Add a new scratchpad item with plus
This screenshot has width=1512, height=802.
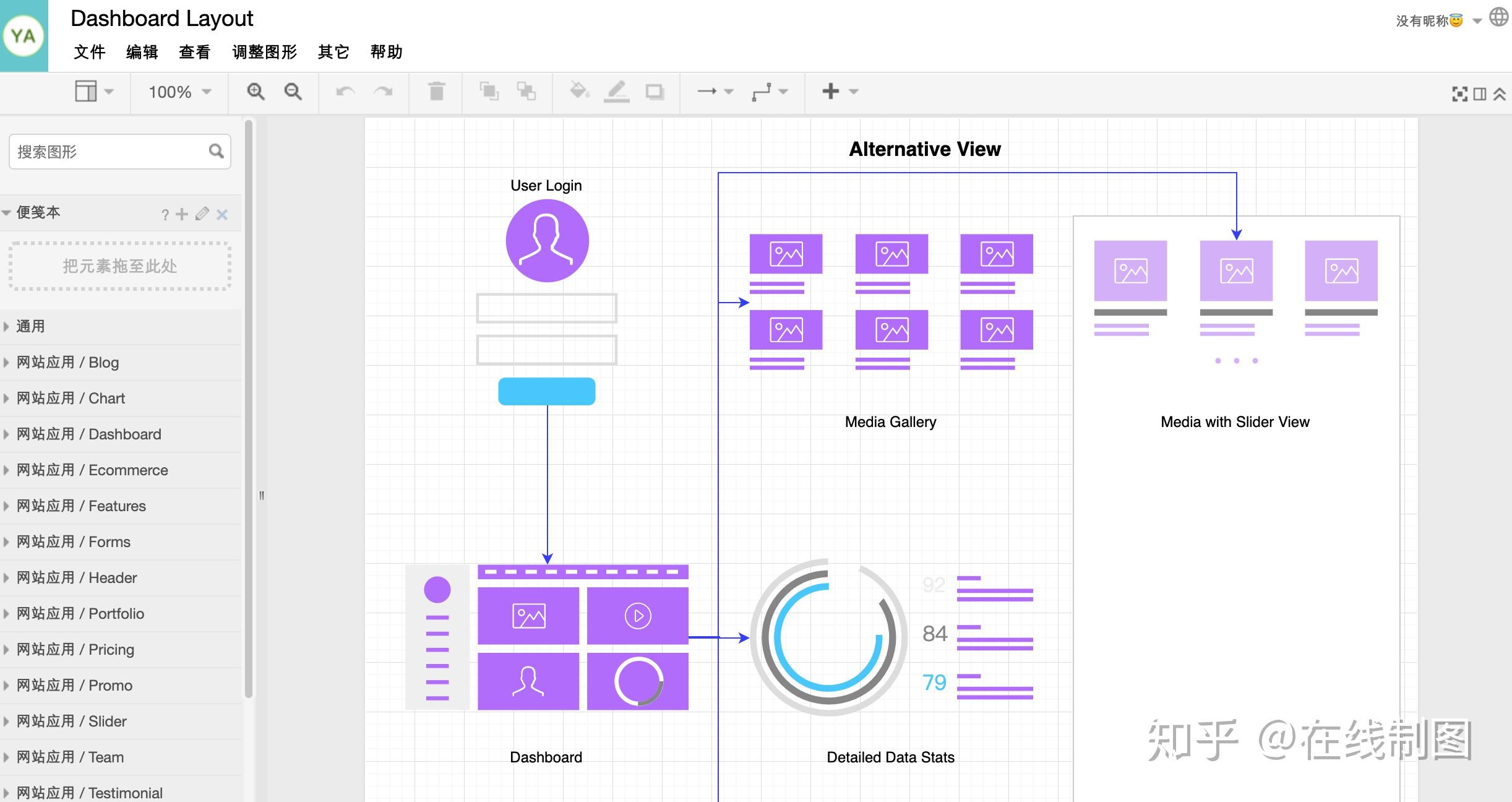pos(182,214)
